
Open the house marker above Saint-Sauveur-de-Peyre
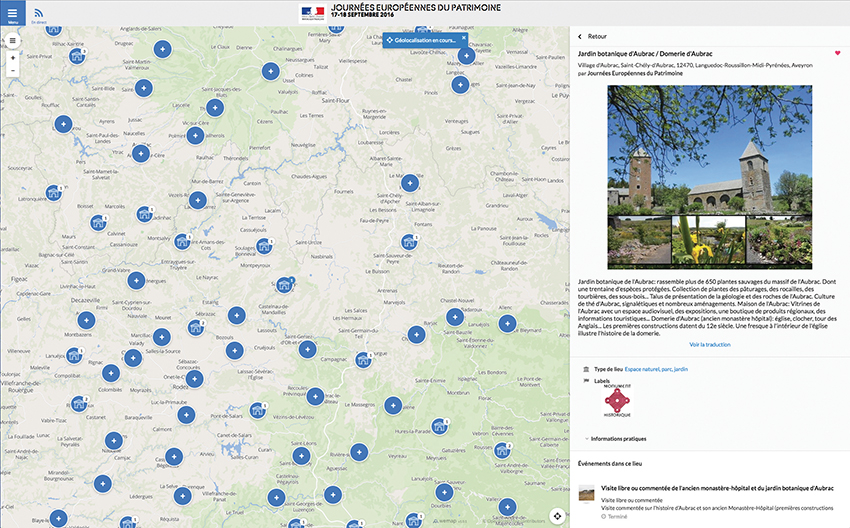409,242
